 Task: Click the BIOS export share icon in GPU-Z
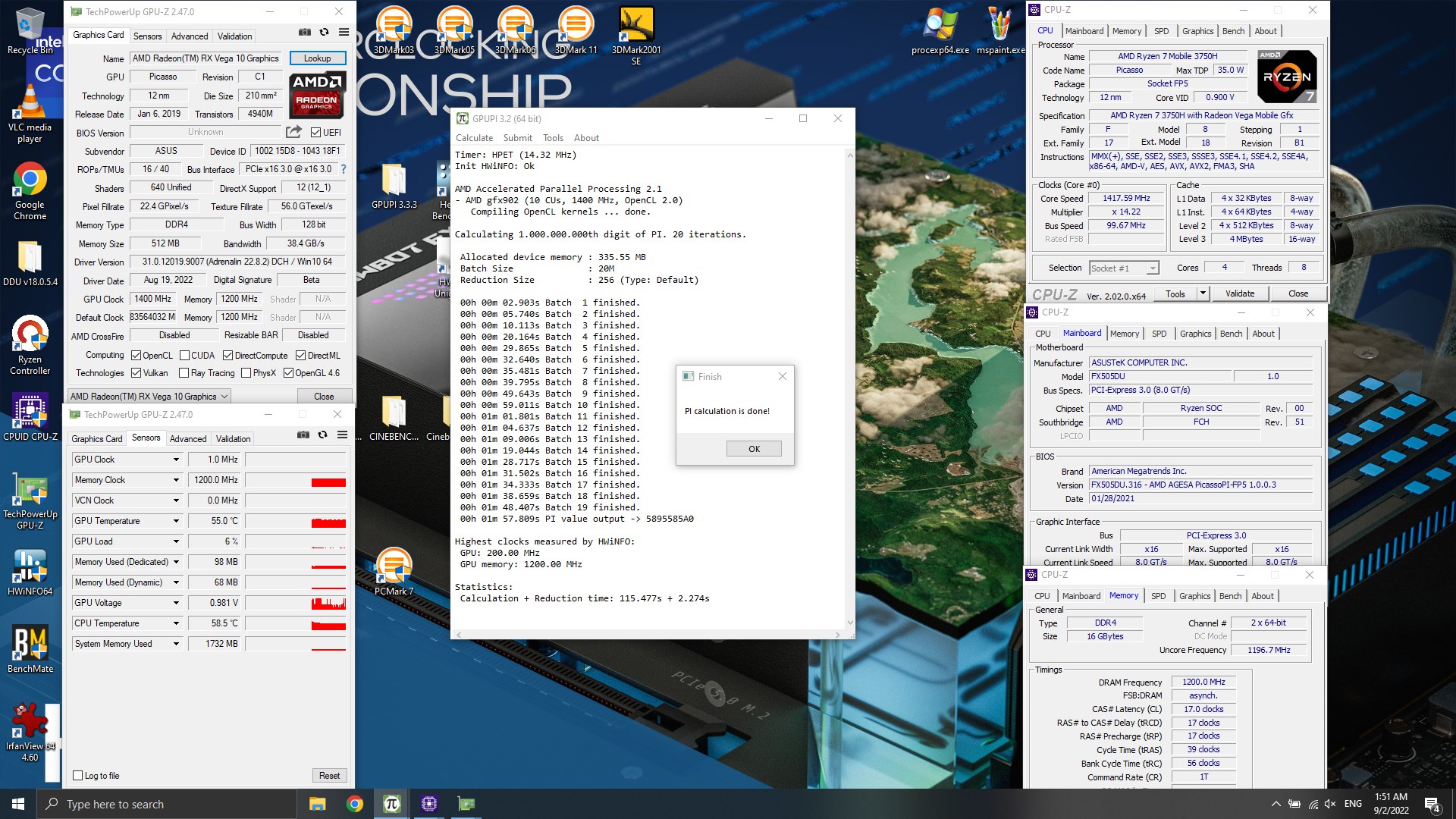click(293, 132)
